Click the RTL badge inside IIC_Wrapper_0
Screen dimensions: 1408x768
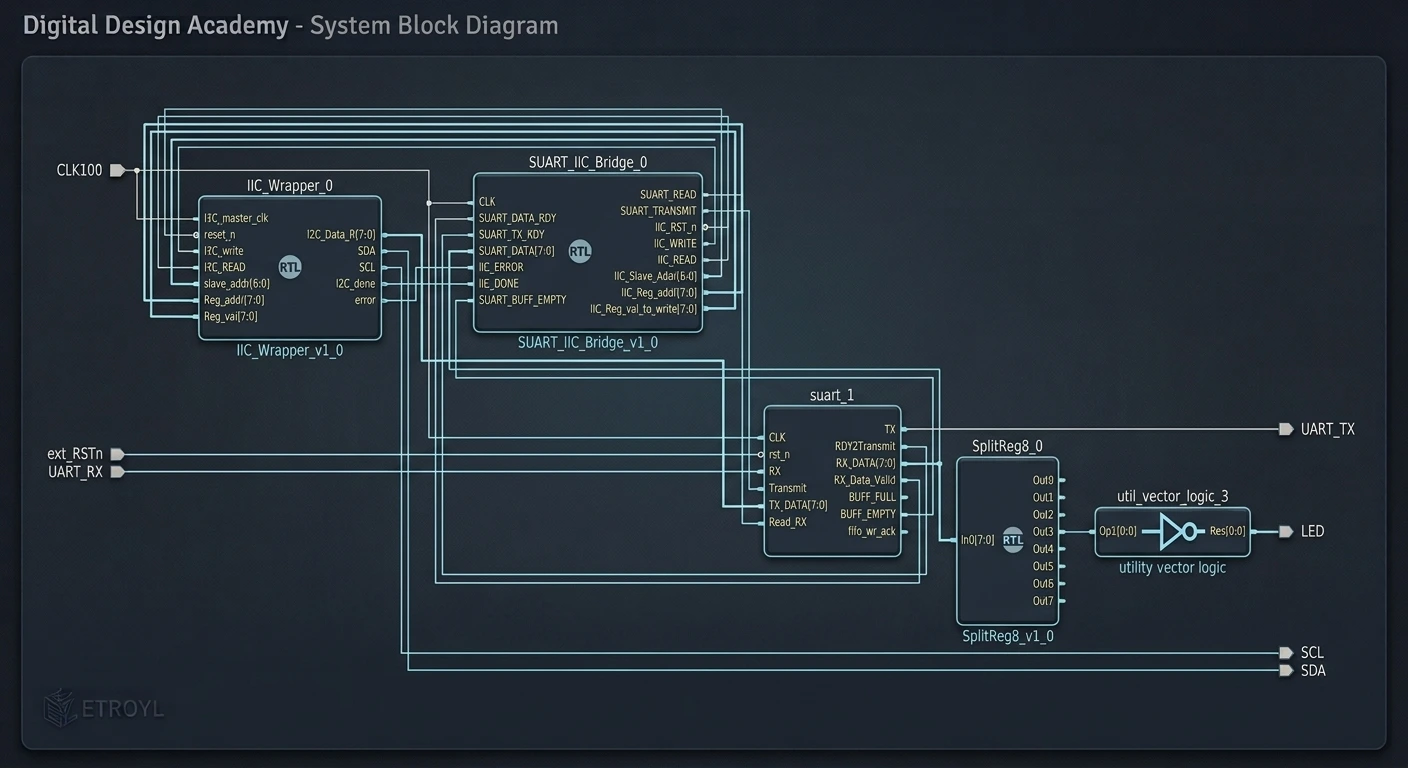(x=290, y=267)
